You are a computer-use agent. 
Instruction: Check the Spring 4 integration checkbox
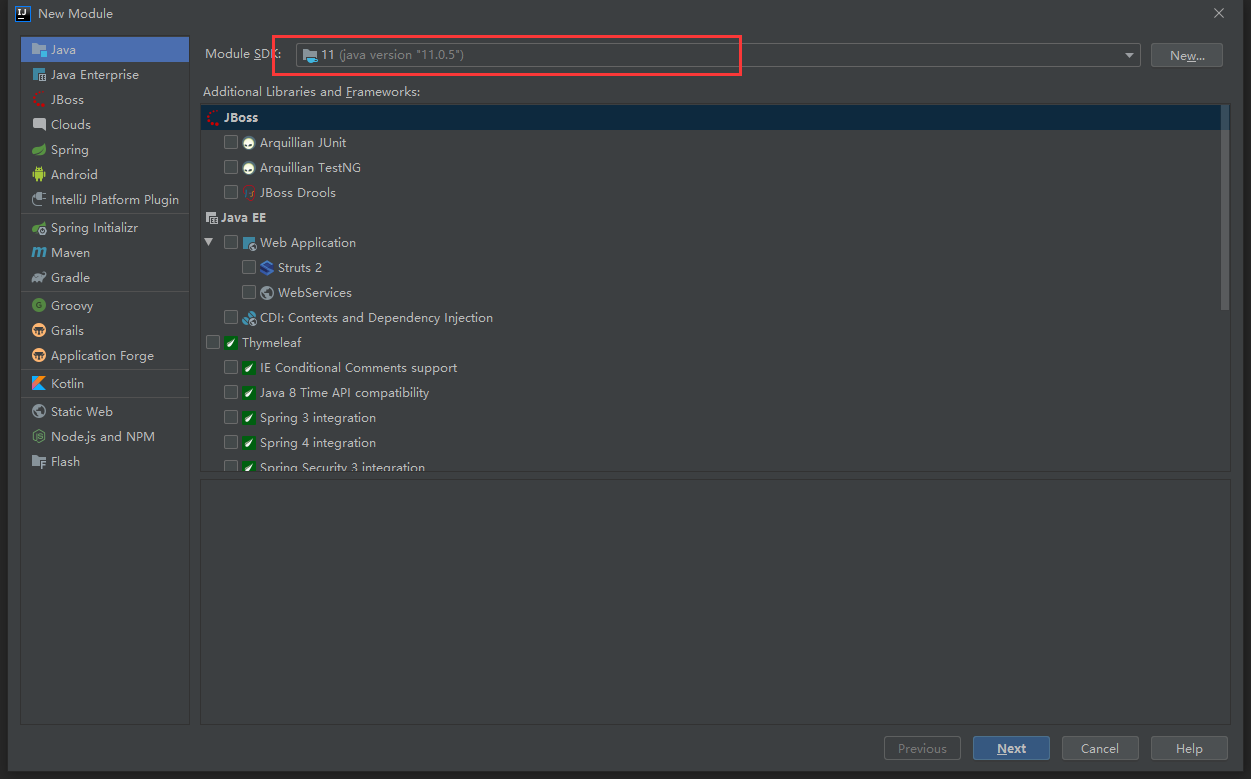(231, 442)
